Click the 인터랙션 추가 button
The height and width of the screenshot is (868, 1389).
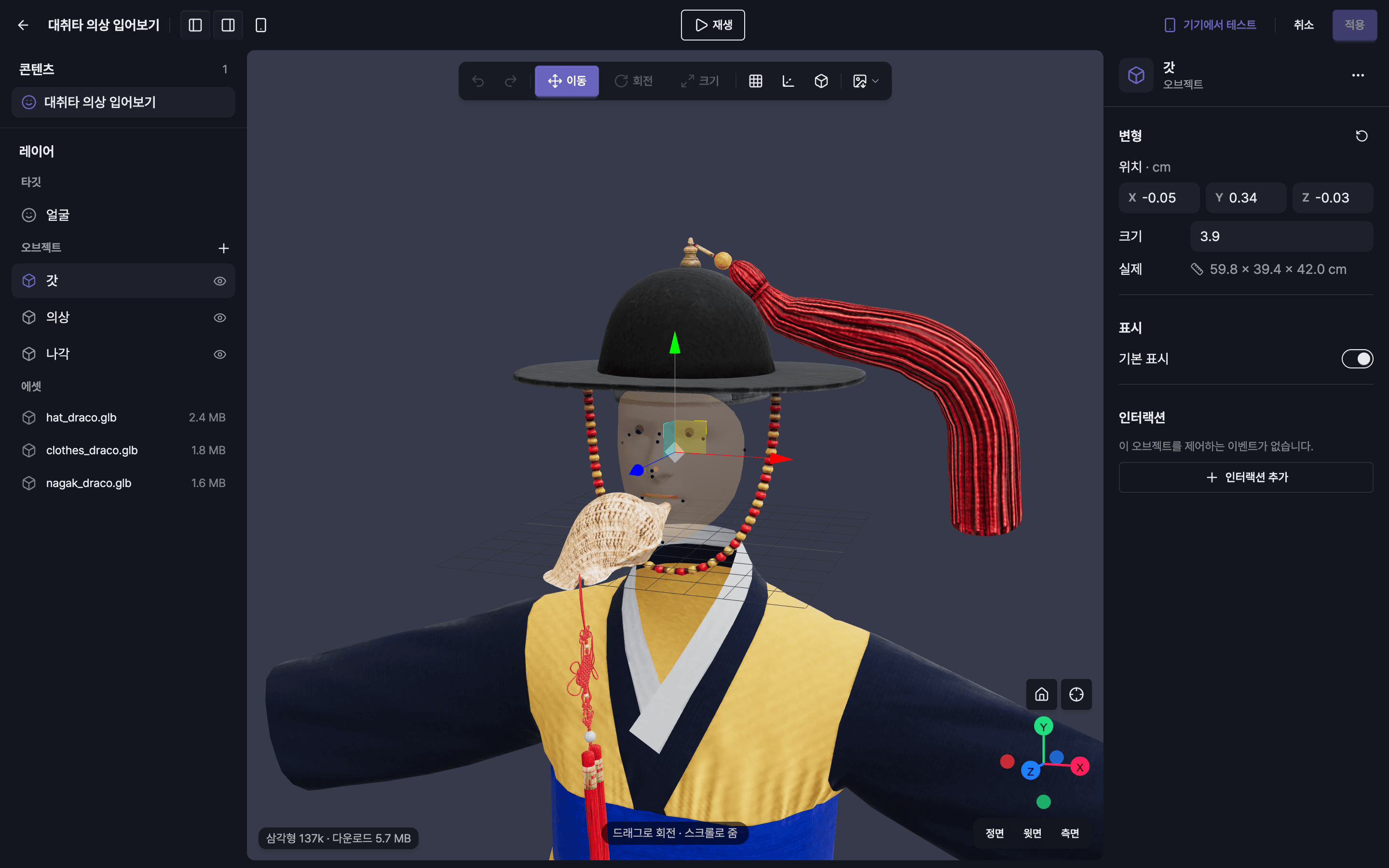1245,477
